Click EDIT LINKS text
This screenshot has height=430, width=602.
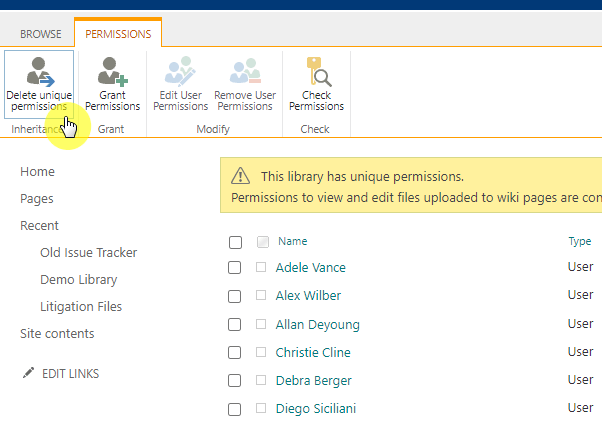coord(71,374)
